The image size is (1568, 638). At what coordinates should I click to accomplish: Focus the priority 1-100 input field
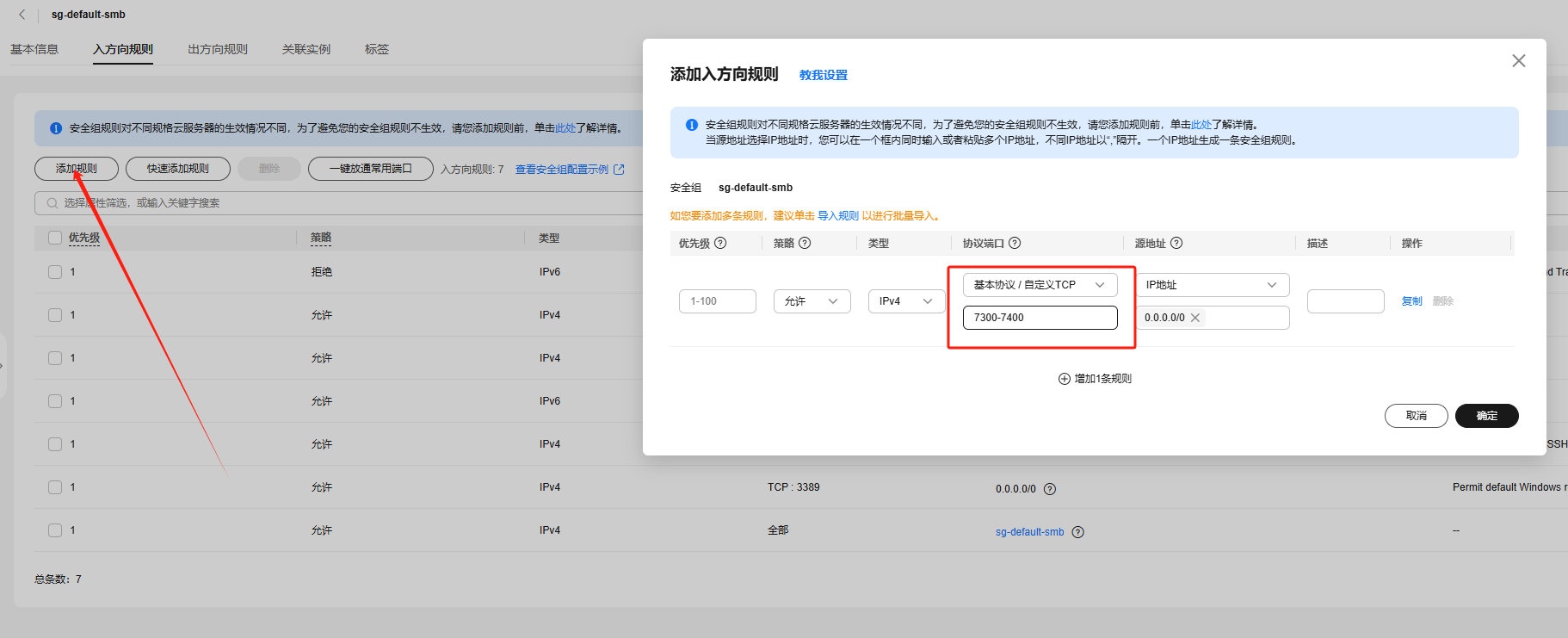[x=718, y=301]
